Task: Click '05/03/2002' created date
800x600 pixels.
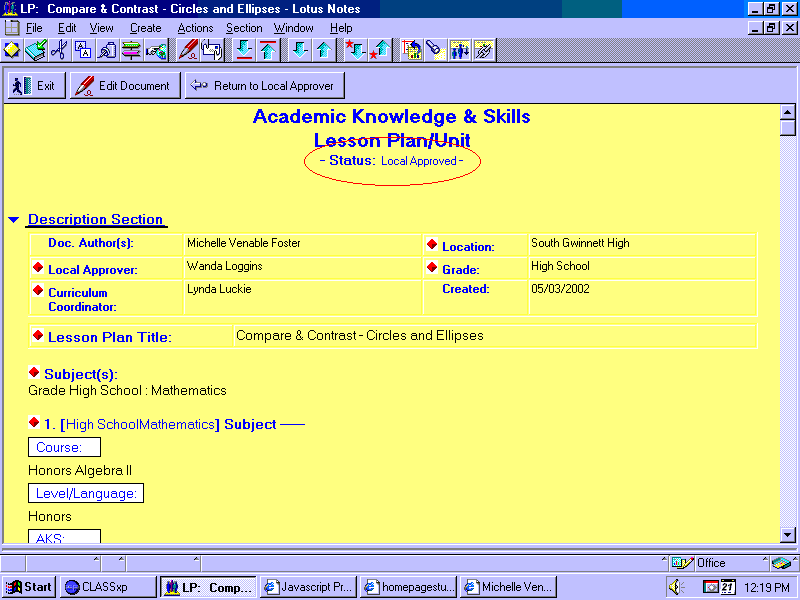Action: point(560,289)
